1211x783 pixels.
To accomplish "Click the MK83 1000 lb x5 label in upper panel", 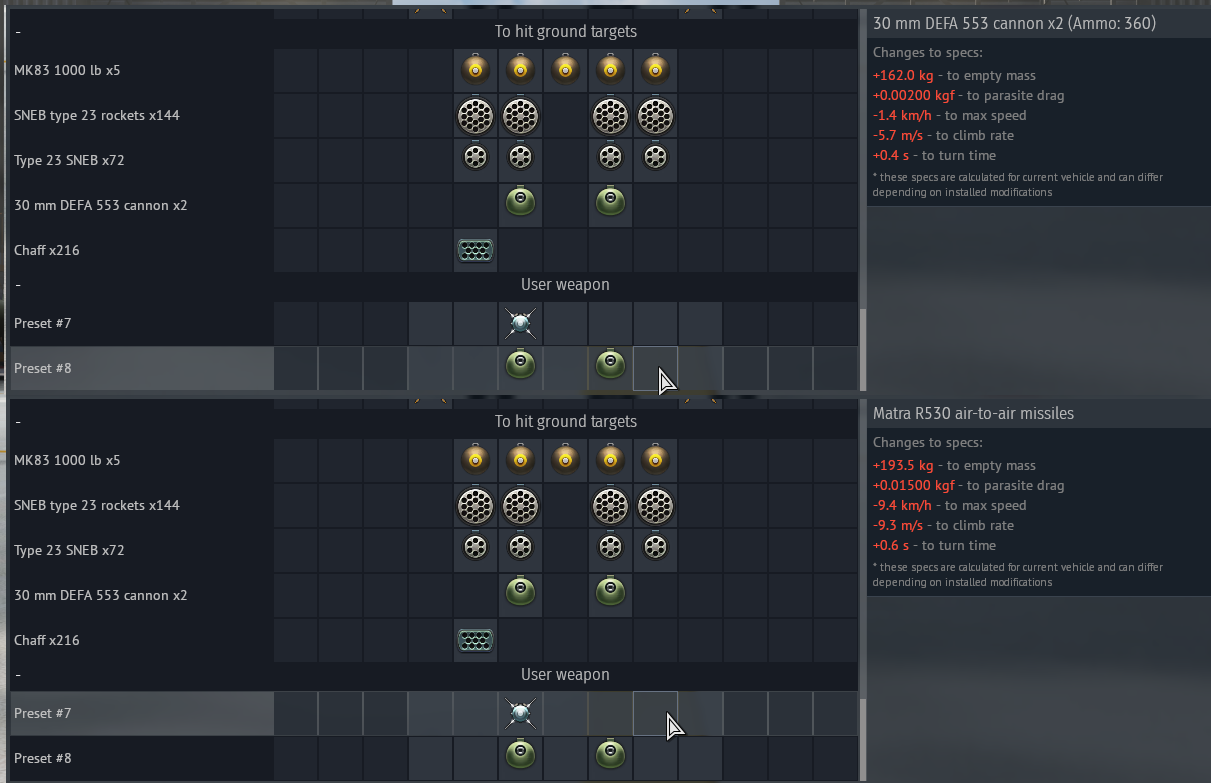I will [x=67, y=71].
